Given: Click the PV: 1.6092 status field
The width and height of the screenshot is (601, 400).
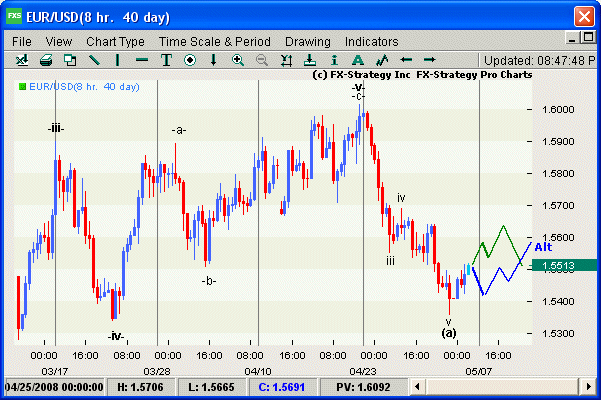Looking at the screenshot, I should (363, 387).
